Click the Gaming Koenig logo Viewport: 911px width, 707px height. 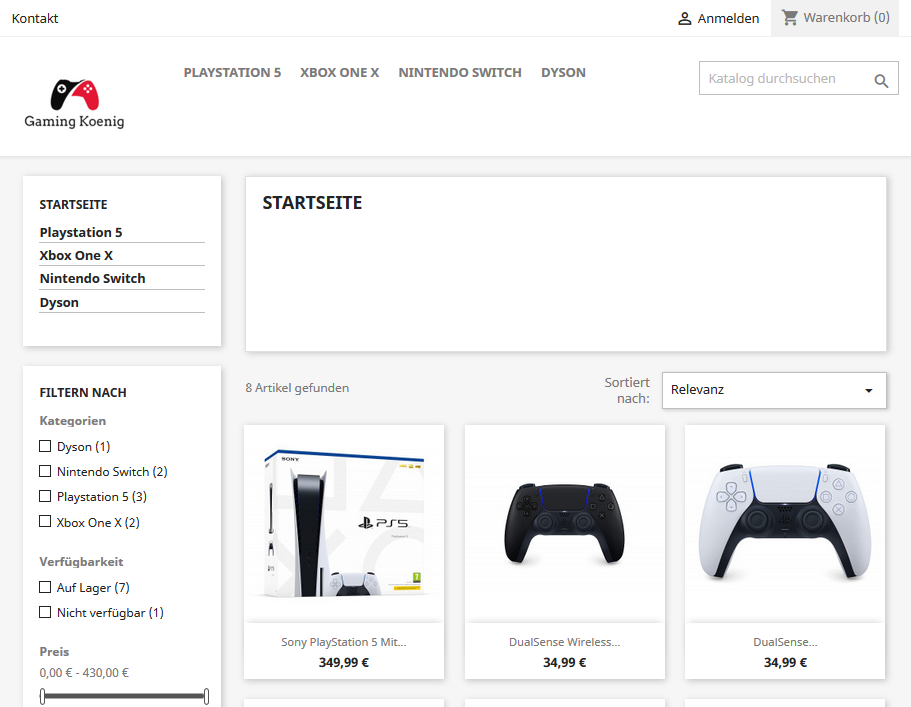click(x=74, y=103)
